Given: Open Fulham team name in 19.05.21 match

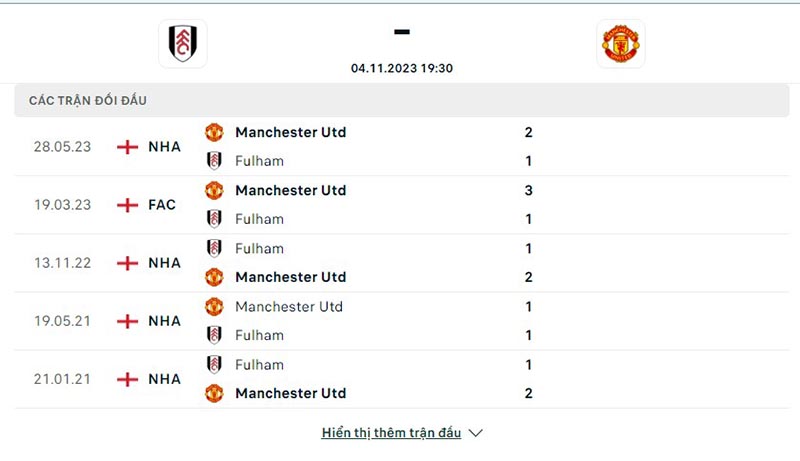Looking at the screenshot, I should click(259, 335).
